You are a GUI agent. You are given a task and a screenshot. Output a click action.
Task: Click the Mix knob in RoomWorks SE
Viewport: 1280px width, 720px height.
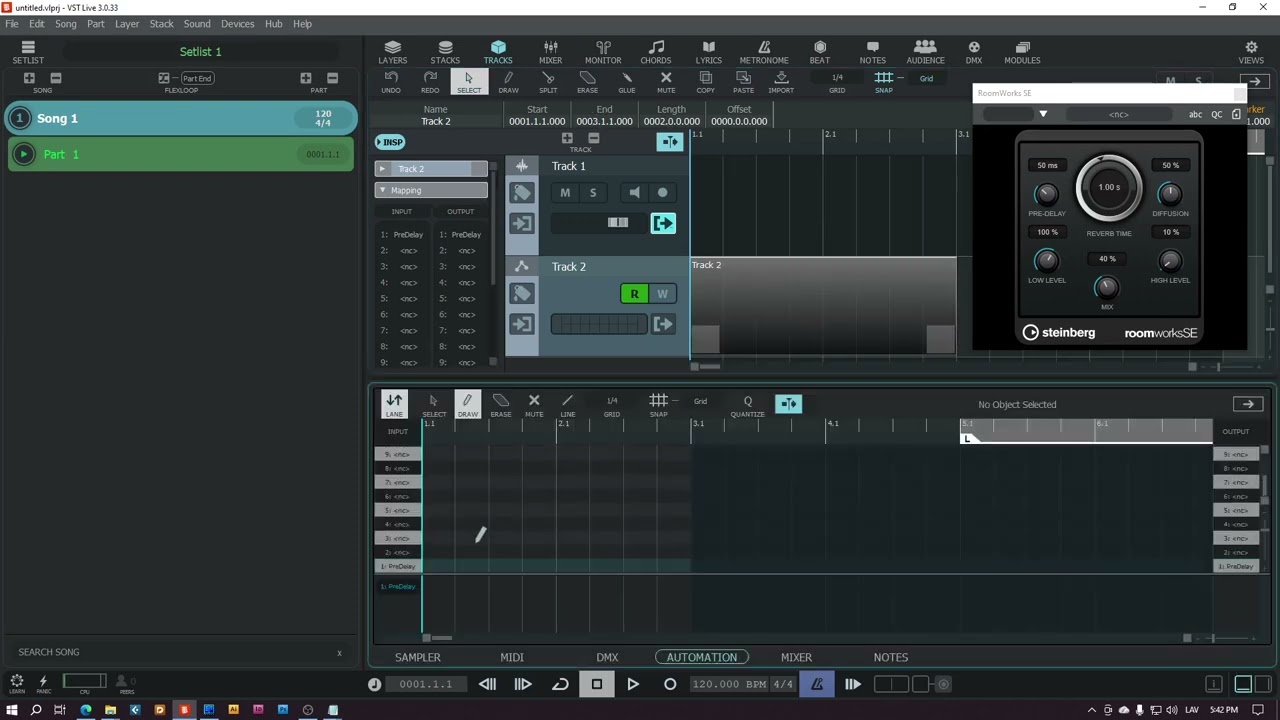pyautogui.click(x=1106, y=287)
